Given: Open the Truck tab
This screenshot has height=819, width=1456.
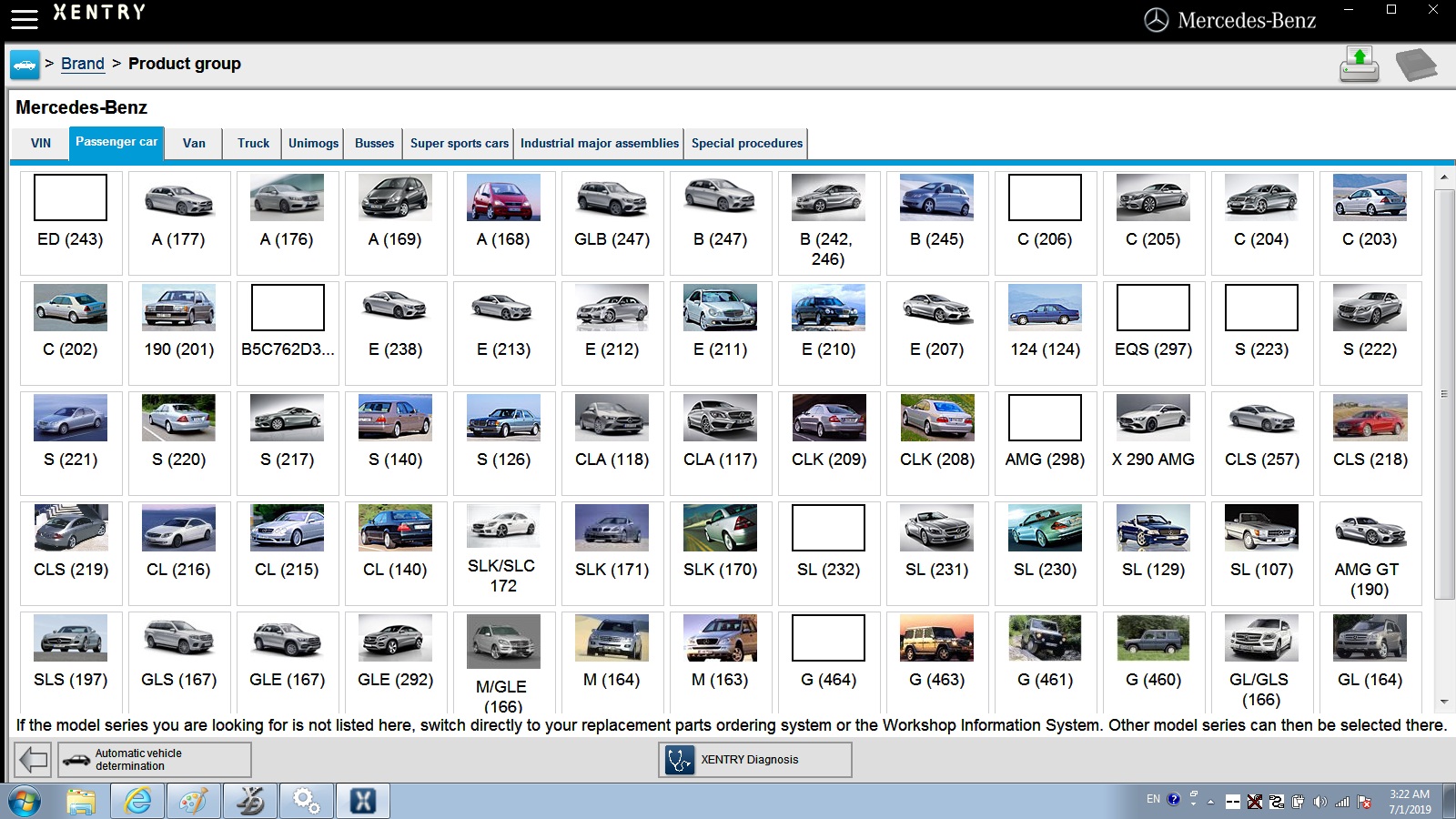Looking at the screenshot, I should click(x=253, y=143).
